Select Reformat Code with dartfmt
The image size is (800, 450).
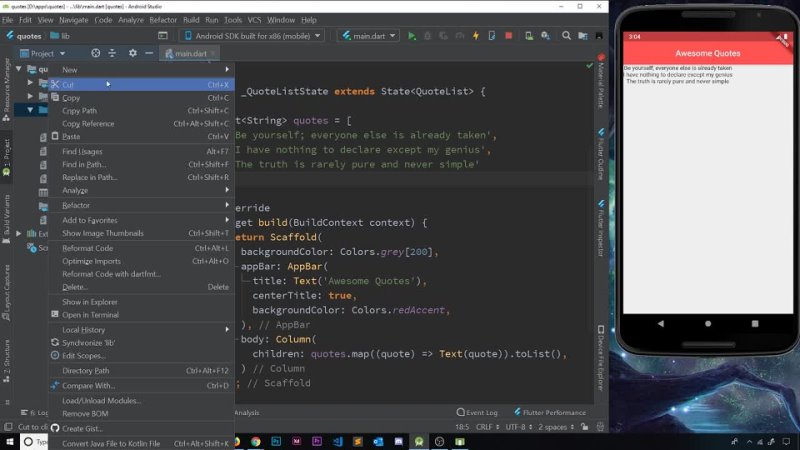click(141, 274)
